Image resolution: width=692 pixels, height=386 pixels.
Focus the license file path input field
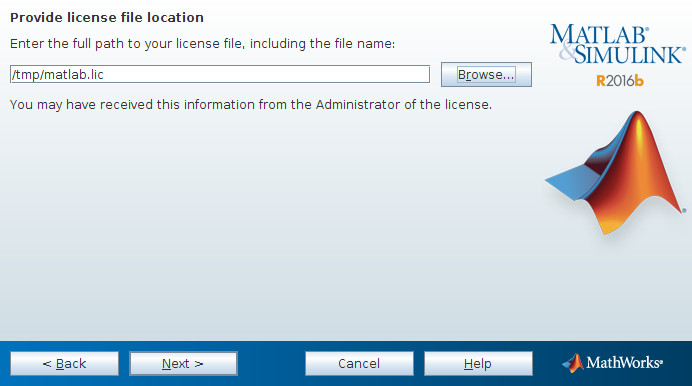click(220, 74)
